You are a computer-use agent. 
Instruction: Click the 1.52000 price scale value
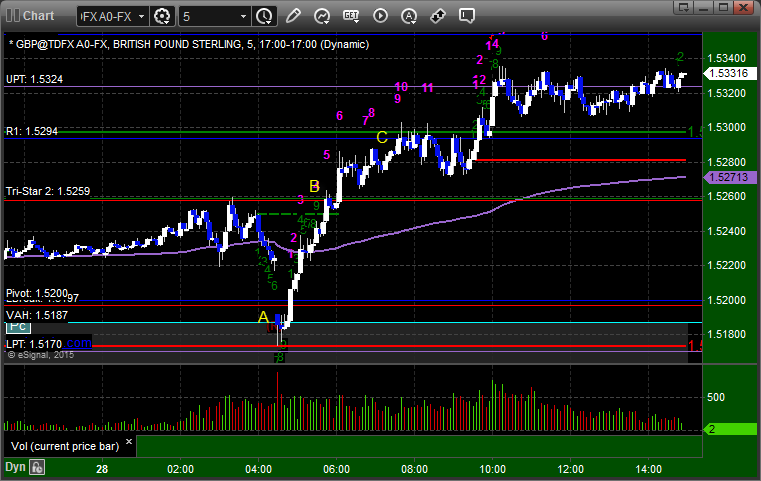727,300
